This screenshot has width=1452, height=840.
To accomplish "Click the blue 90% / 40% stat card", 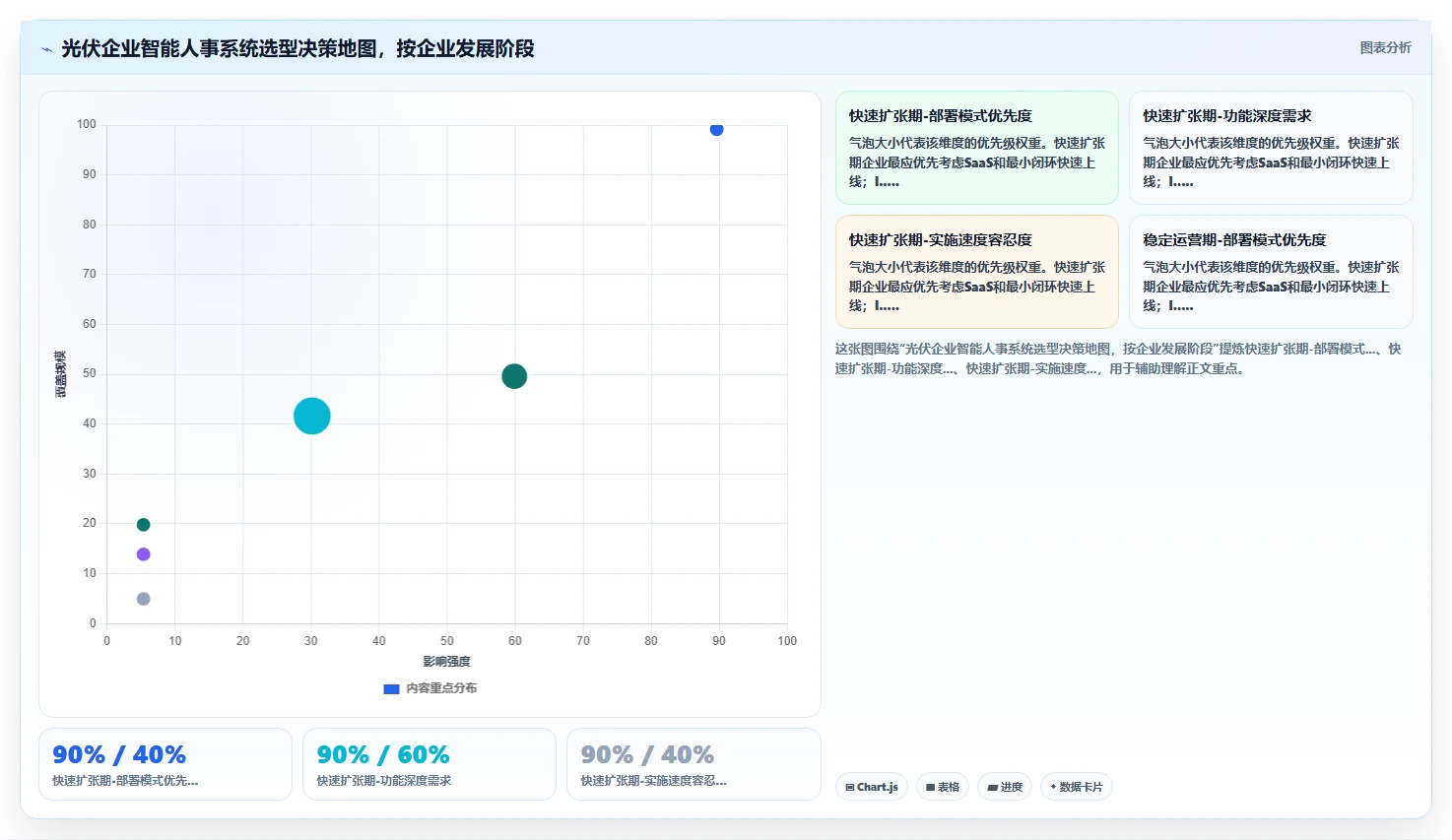I will (x=165, y=764).
